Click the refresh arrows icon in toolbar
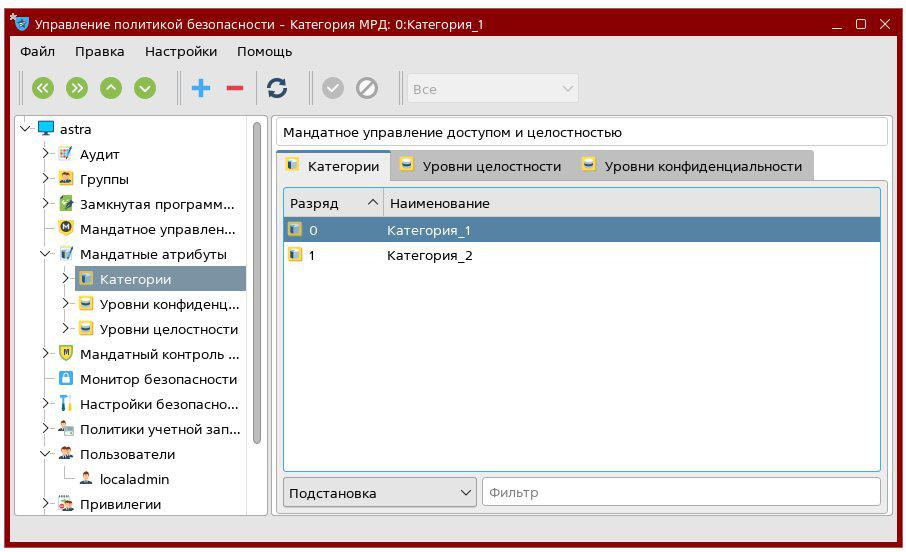Image resolution: width=906 pixels, height=552 pixels. pyautogui.click(x=277, y=88)
